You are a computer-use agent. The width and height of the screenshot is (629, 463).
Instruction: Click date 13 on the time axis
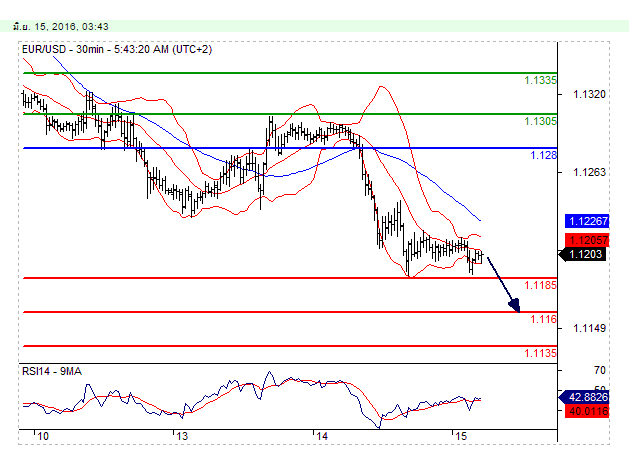point(180,438)
